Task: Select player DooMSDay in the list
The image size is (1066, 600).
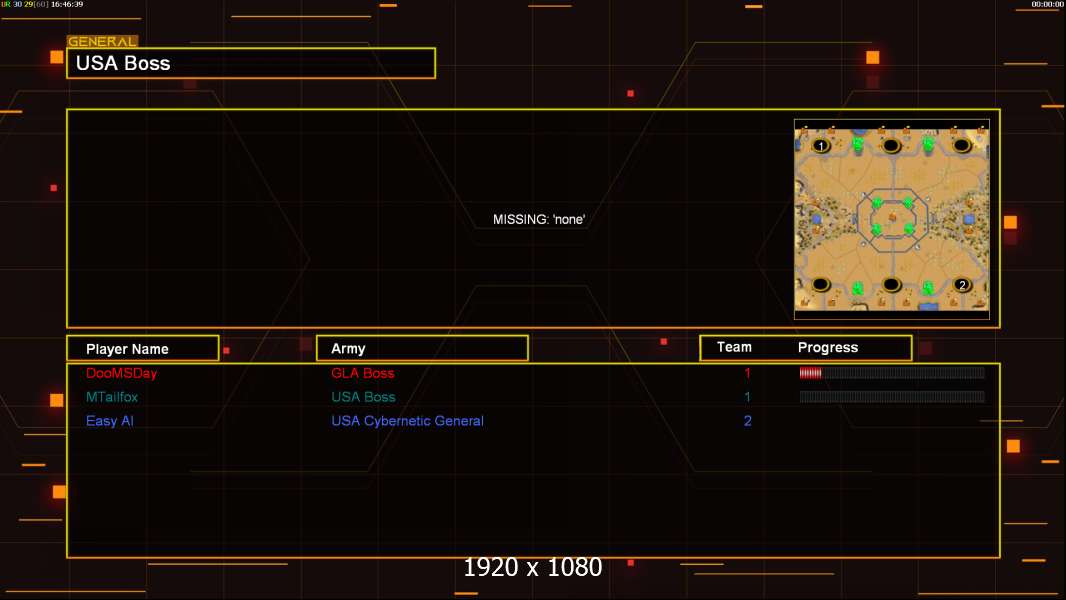Action: (121, 373)
